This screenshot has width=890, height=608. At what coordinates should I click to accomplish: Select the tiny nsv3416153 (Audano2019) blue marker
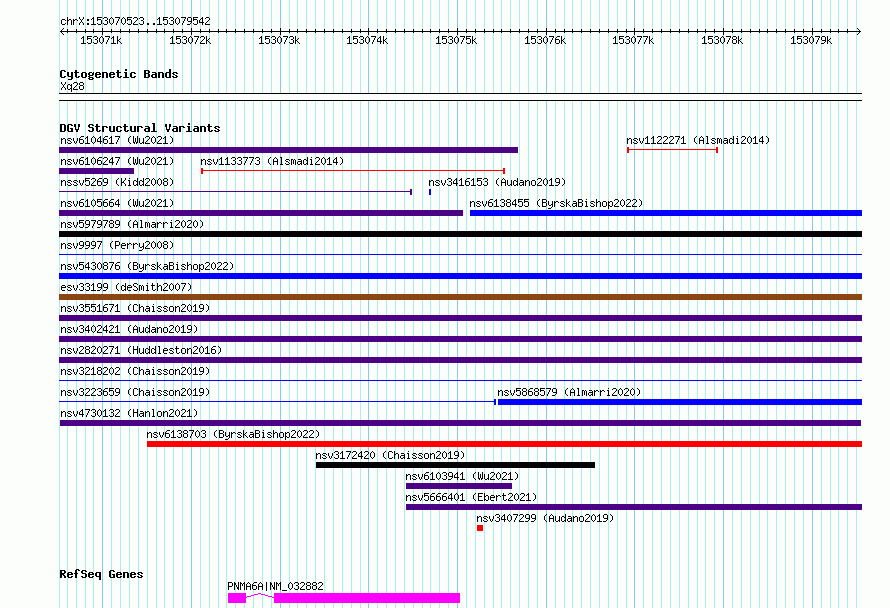430,192
